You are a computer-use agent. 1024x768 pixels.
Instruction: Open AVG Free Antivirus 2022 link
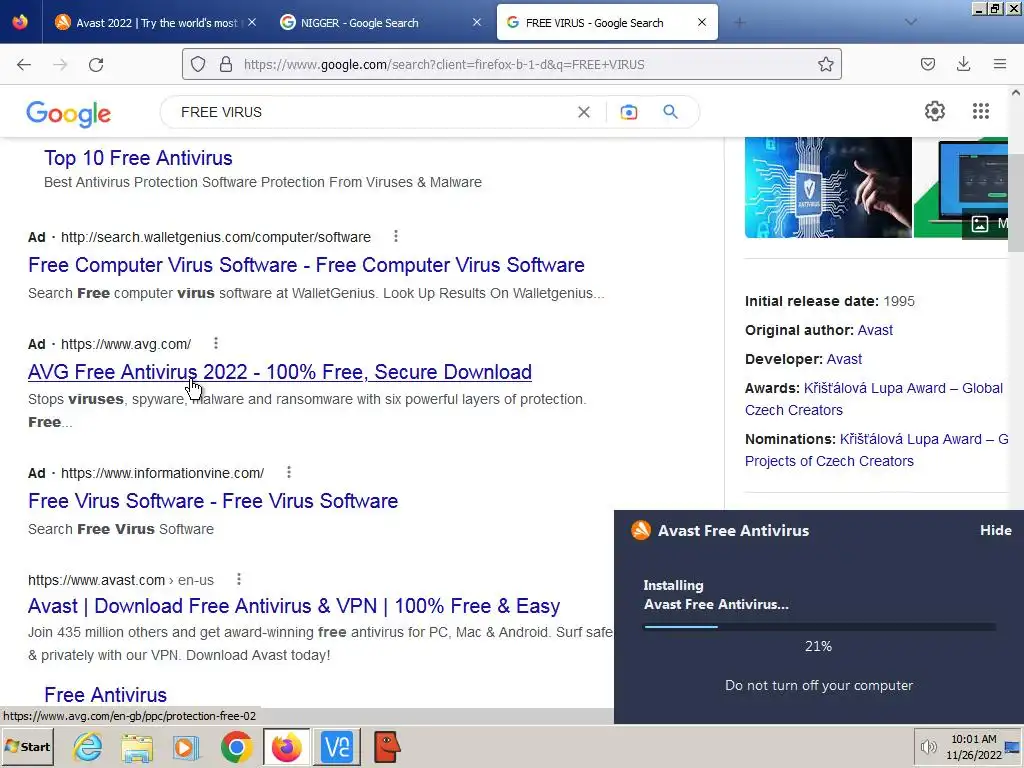coord(280,372)
